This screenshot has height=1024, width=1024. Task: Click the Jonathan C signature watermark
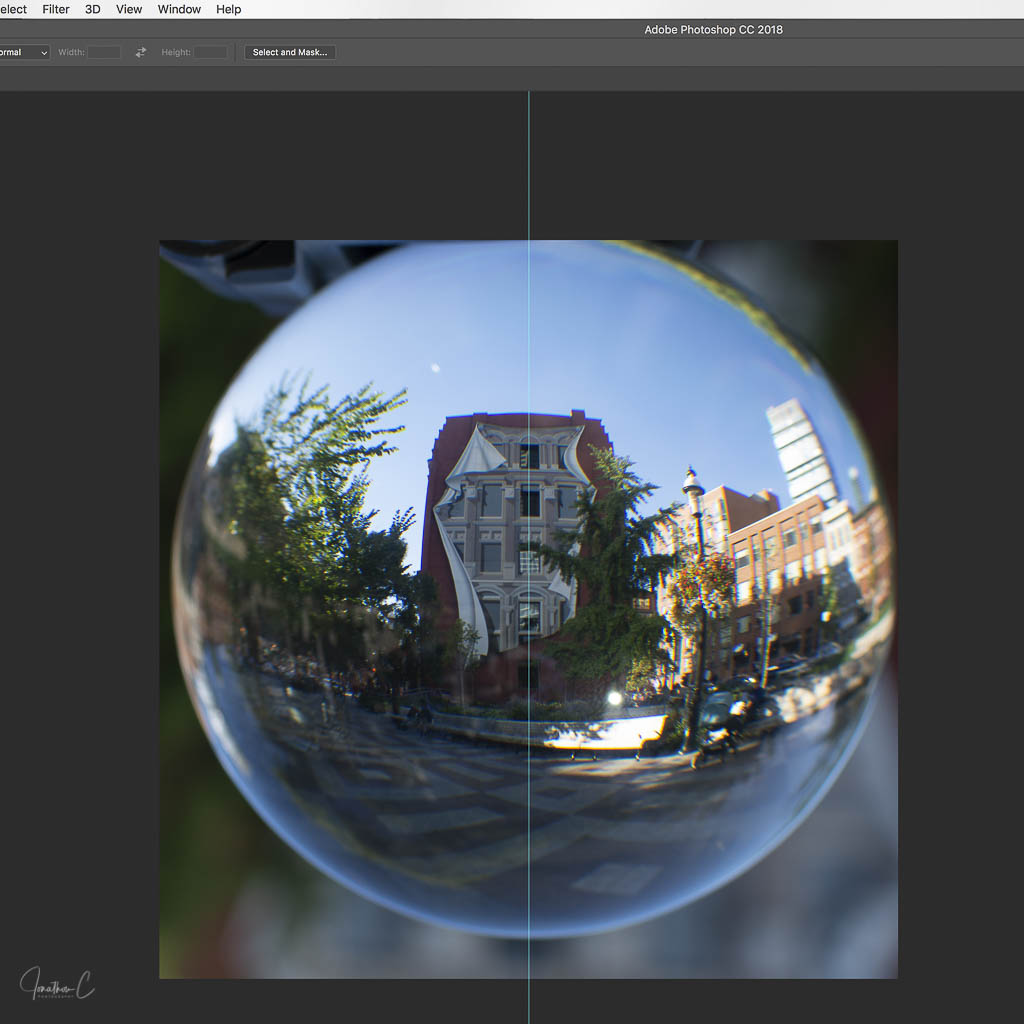(x=57, y=983)
